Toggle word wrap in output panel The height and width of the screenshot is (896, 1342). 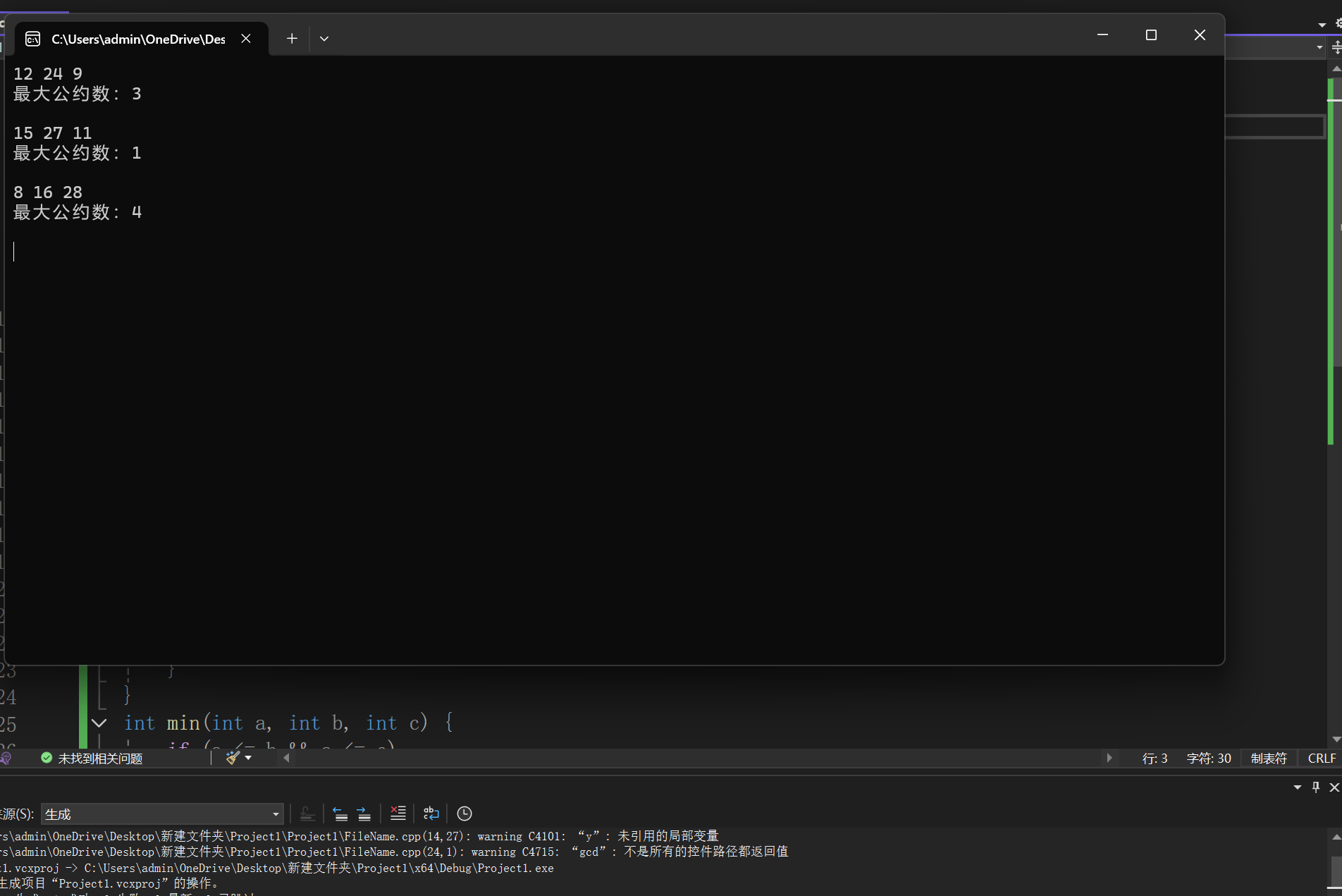[431, 814]
